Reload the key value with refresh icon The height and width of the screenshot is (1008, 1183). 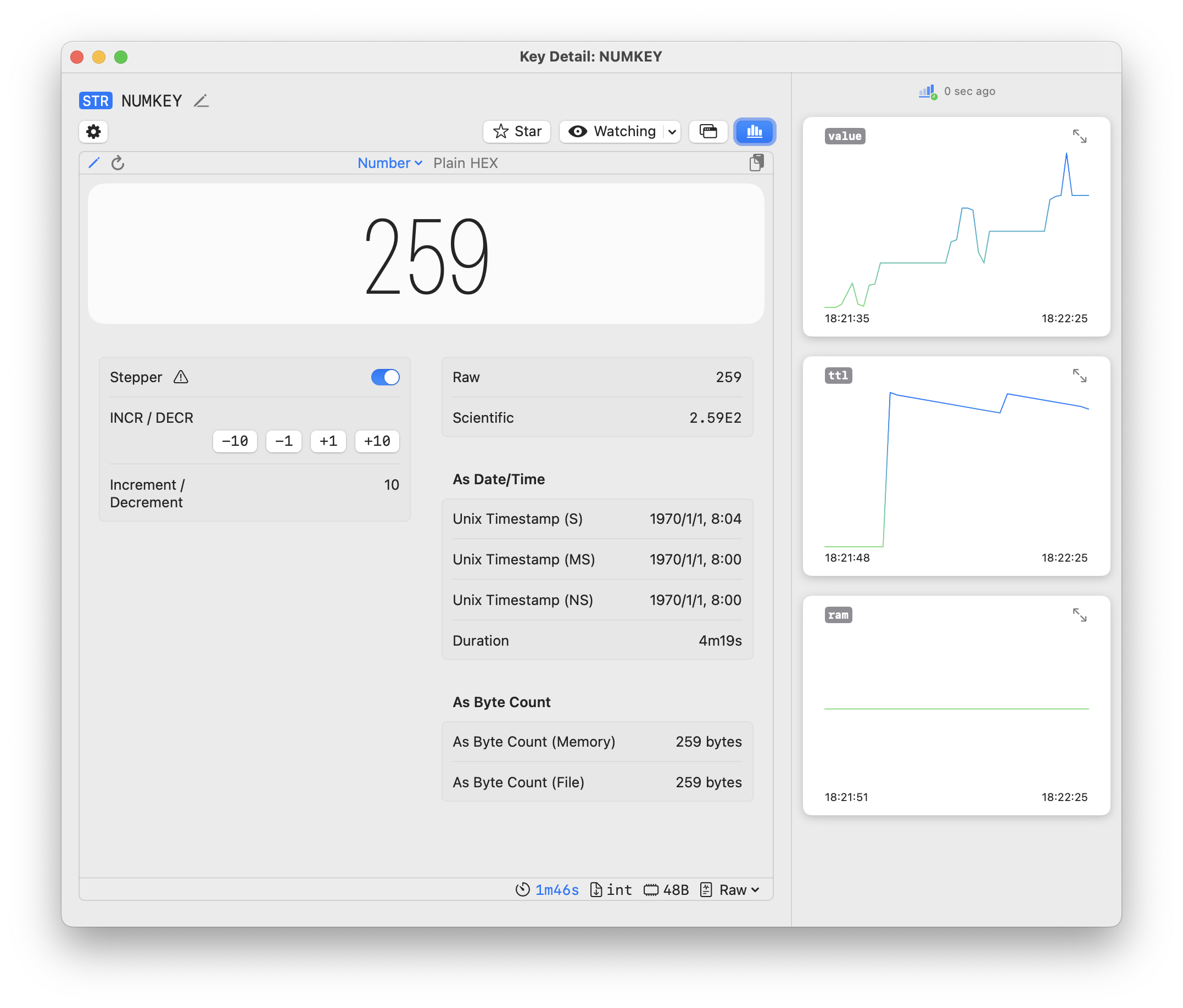118,163
